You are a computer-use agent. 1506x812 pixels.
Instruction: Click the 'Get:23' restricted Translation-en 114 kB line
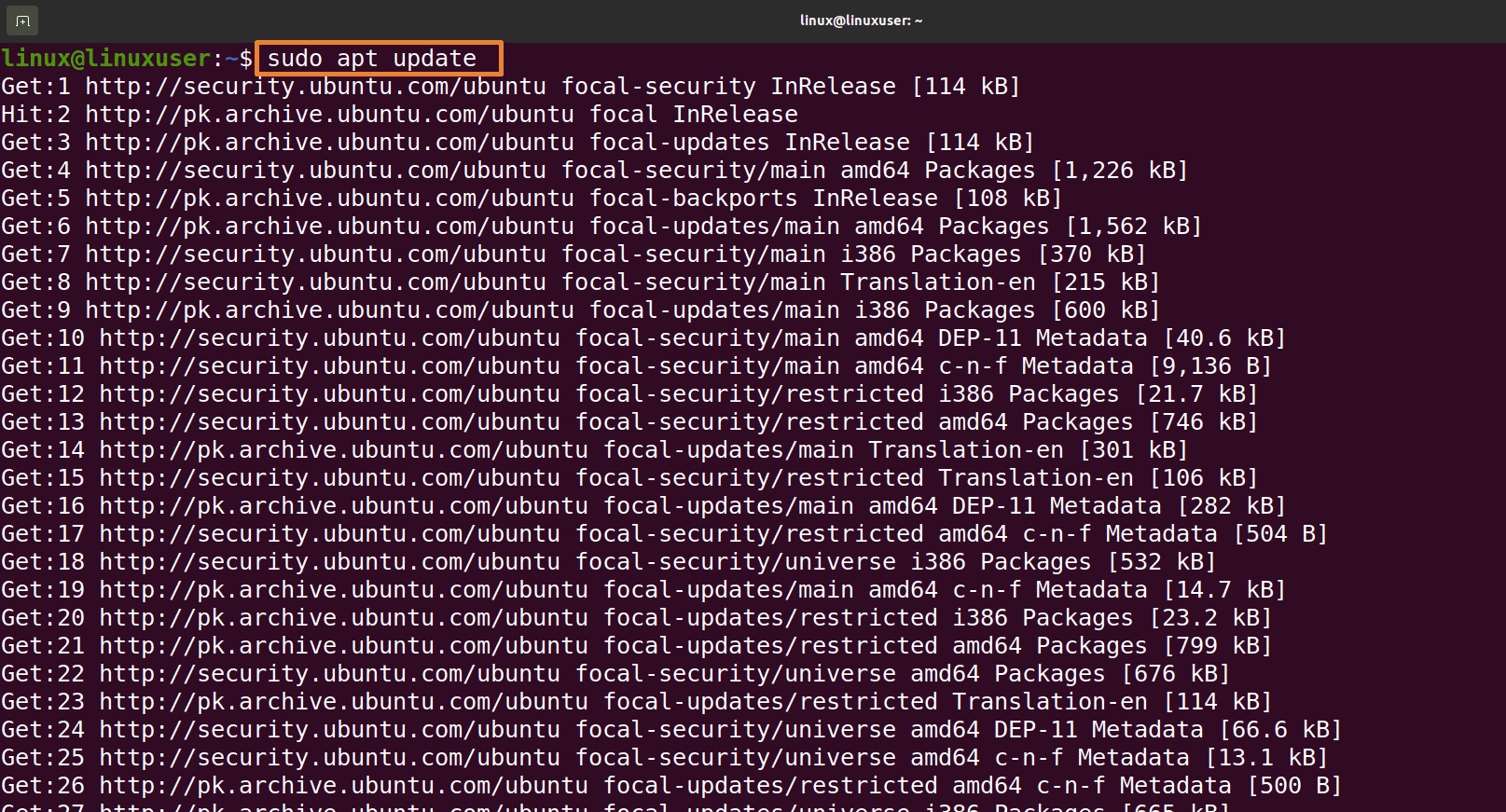coord(637,702)
